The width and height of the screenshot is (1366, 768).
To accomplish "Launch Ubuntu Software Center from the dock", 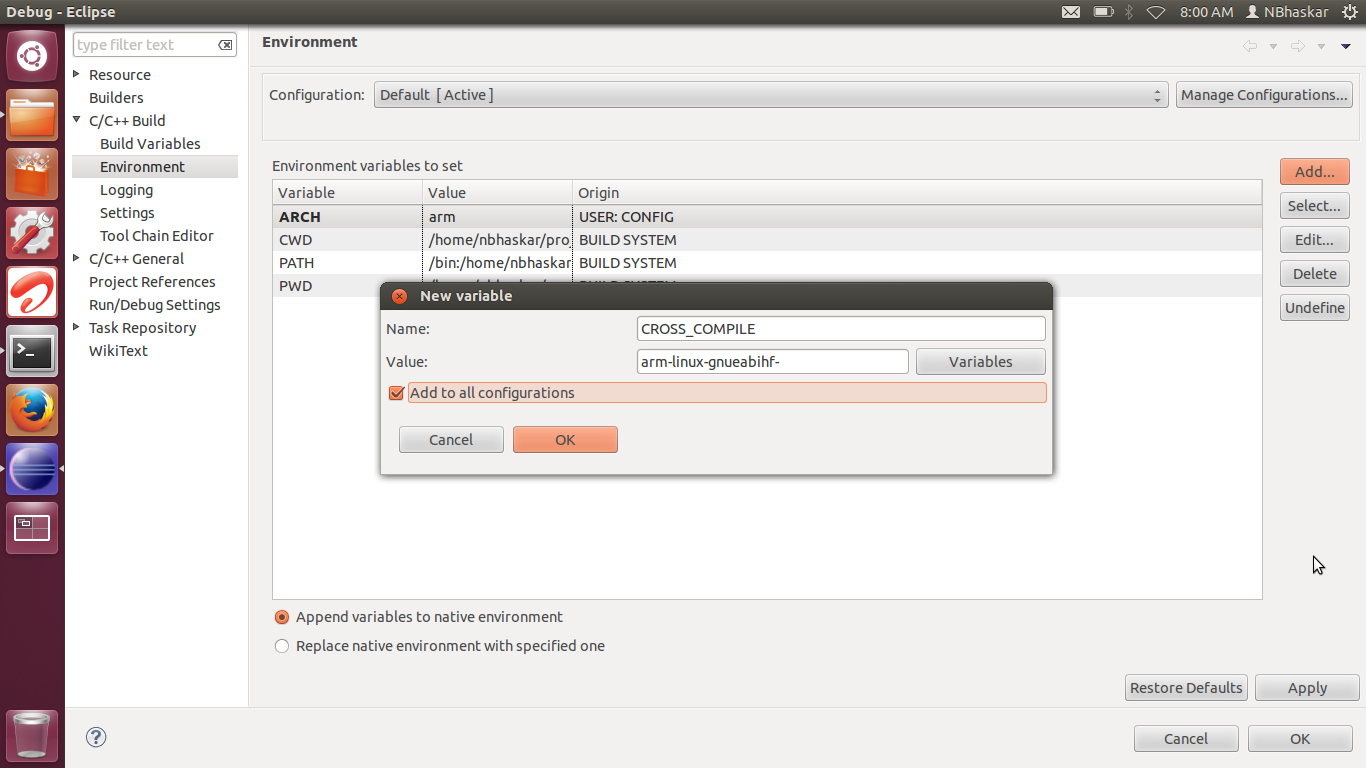I will (32, 174).
